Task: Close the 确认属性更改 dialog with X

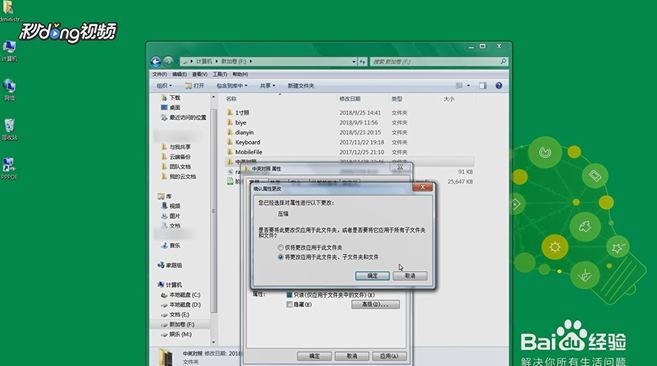Action: pos(423,187)
